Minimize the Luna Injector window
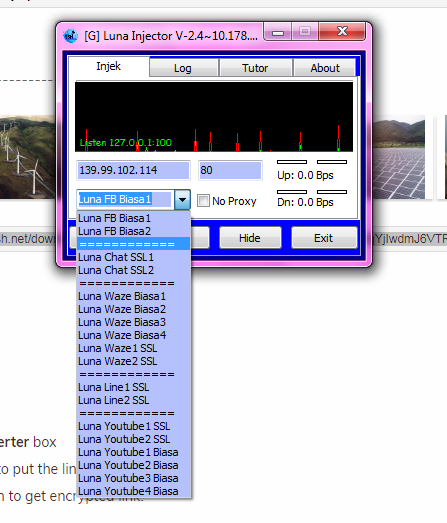 [278, 32]
